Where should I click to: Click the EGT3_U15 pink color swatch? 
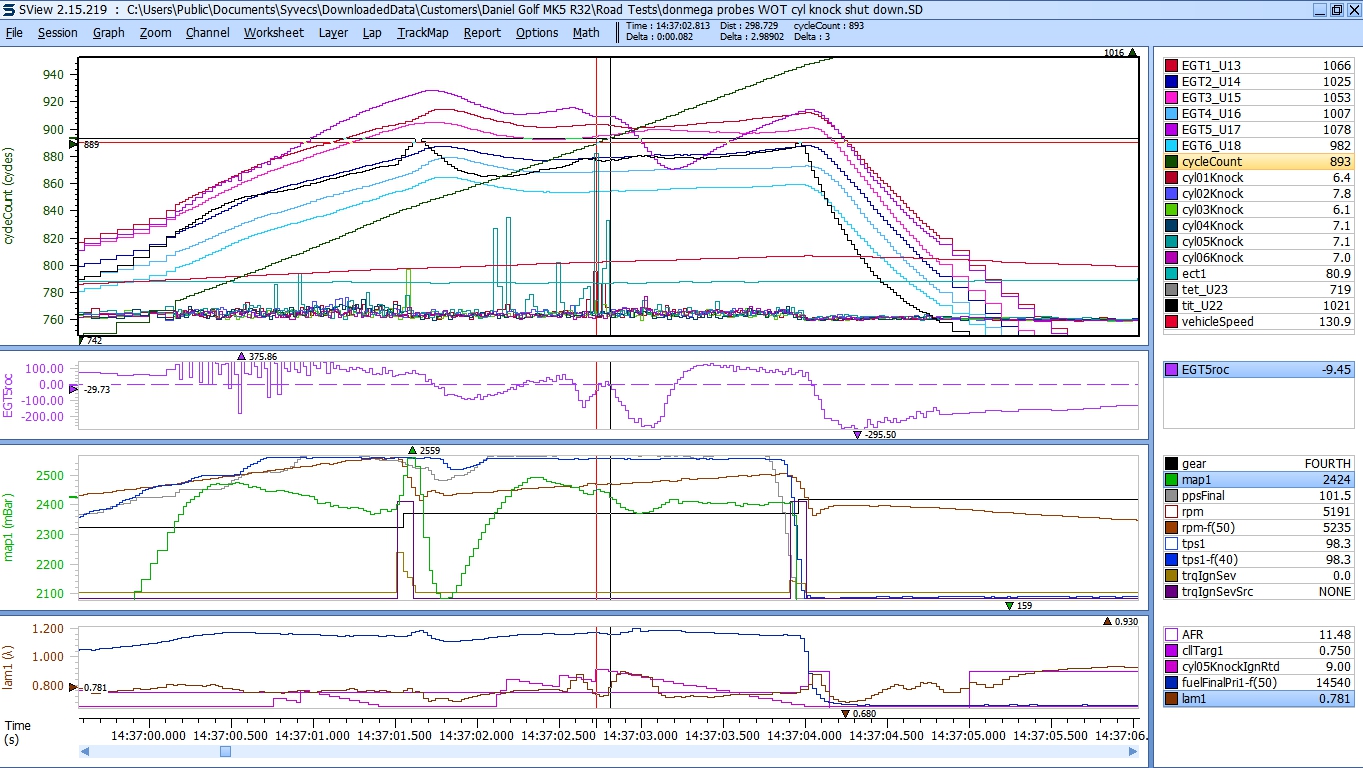pos(1171,98)
